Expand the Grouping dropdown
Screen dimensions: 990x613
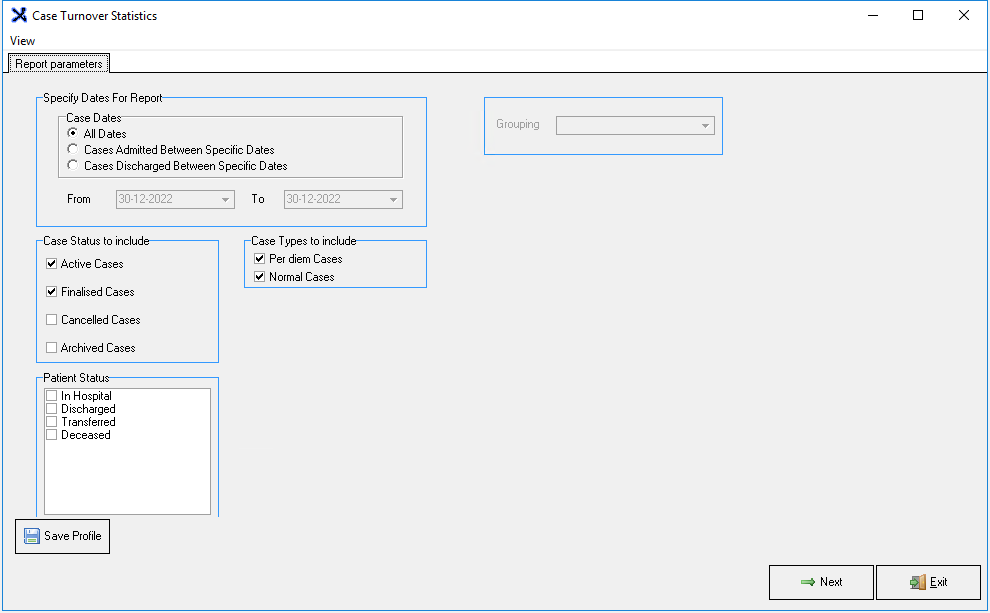pos(705,125)
